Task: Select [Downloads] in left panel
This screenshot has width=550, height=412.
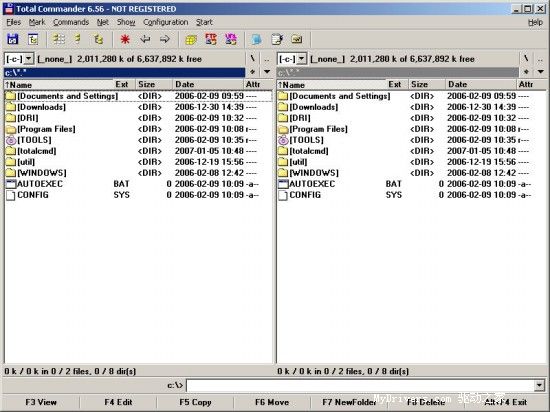Action: tap(138, 107)
